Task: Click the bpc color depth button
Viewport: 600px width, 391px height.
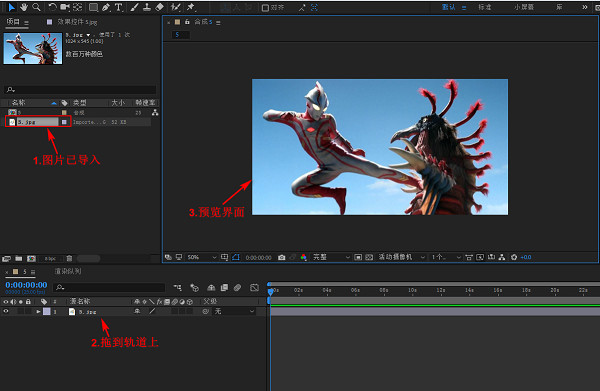Action: pyautogui.click(x=50, y=259)
